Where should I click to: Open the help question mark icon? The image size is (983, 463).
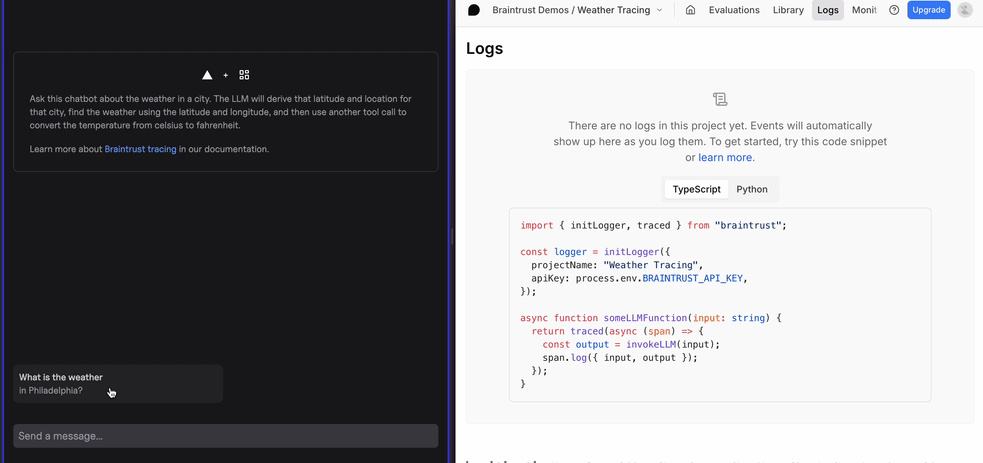tap(894, 10)
